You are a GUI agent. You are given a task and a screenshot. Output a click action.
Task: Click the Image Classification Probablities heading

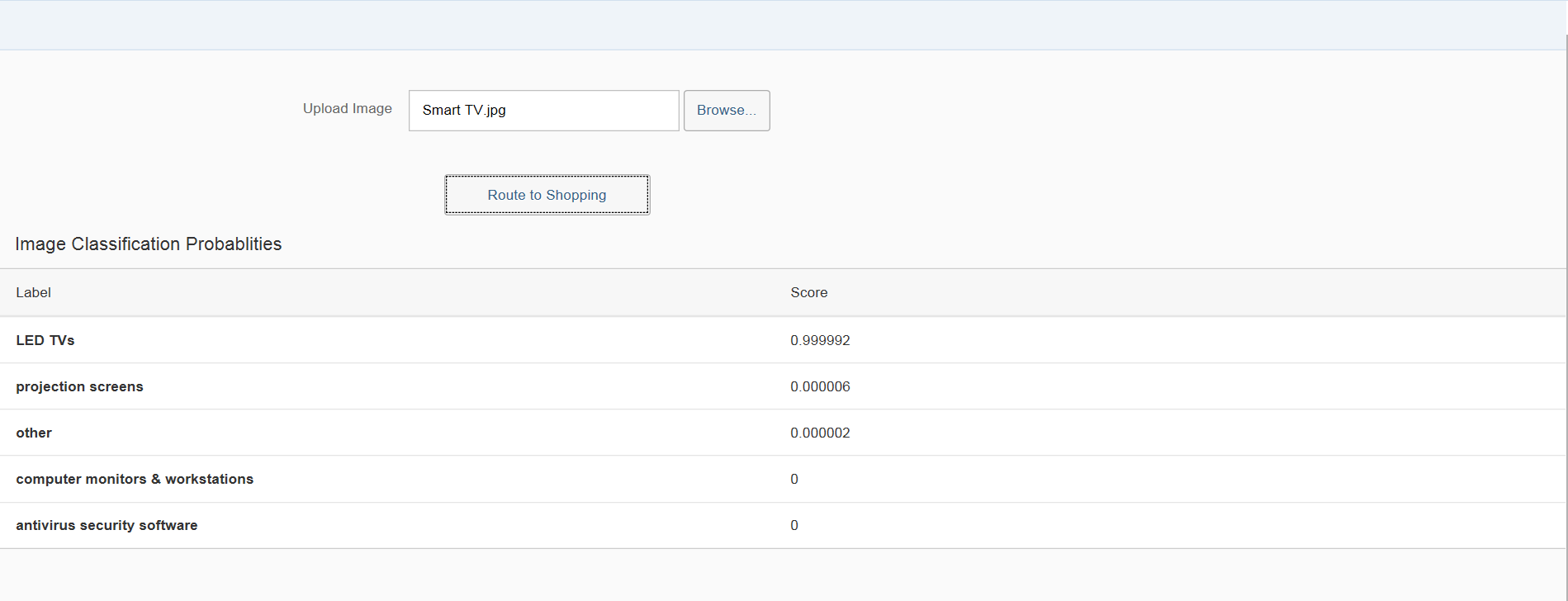[x=149, y=244]
